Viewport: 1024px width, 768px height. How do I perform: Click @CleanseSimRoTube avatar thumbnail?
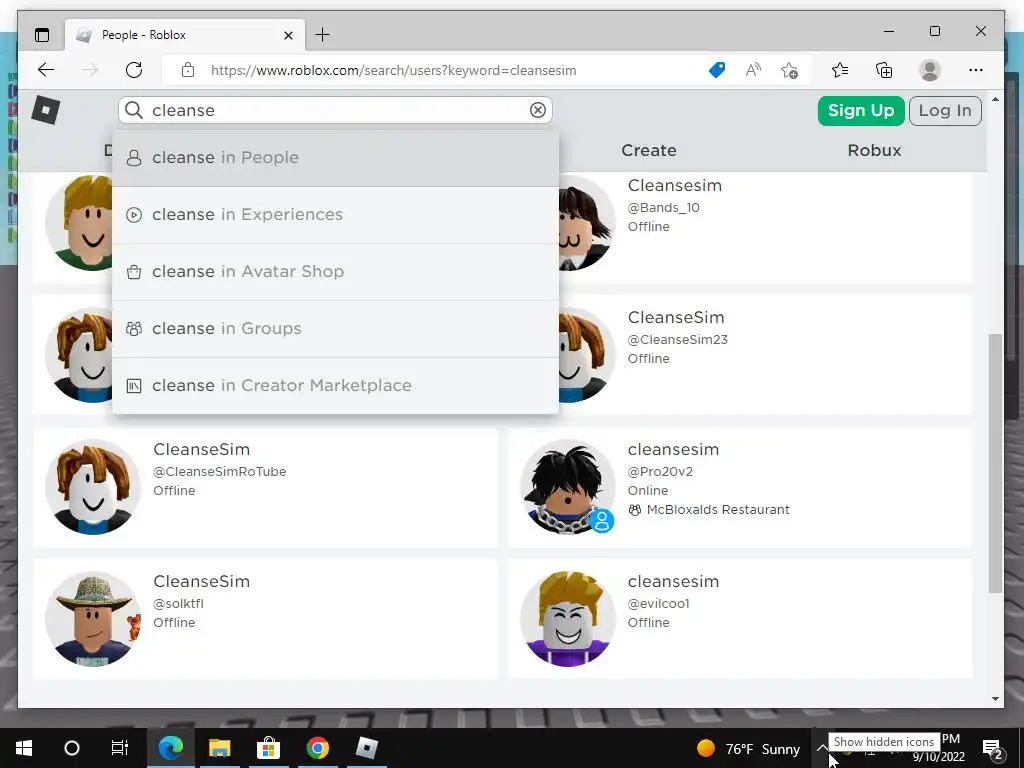pyautogui.click(x=93, y=487)
